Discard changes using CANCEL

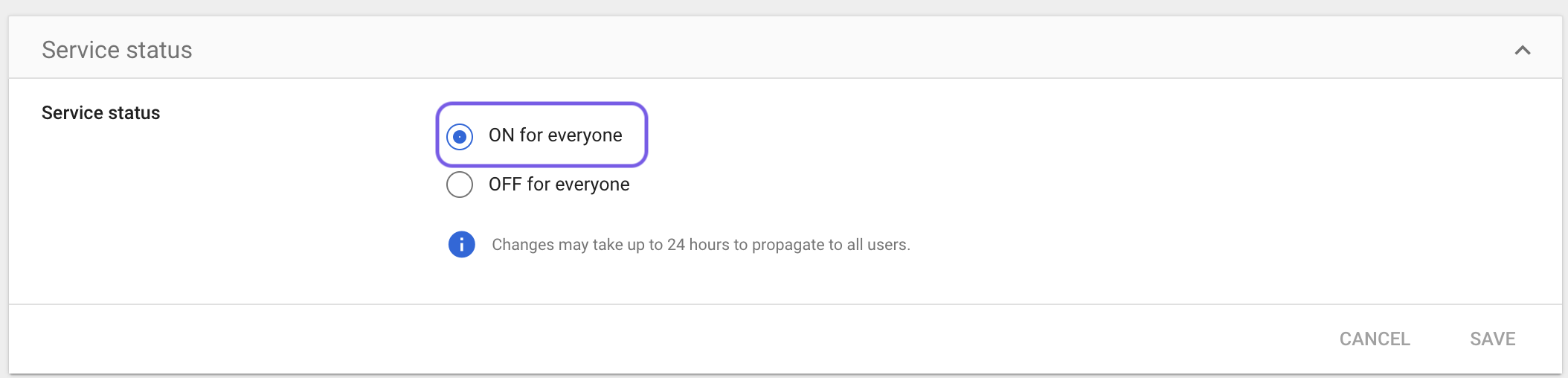(1375, 339)
